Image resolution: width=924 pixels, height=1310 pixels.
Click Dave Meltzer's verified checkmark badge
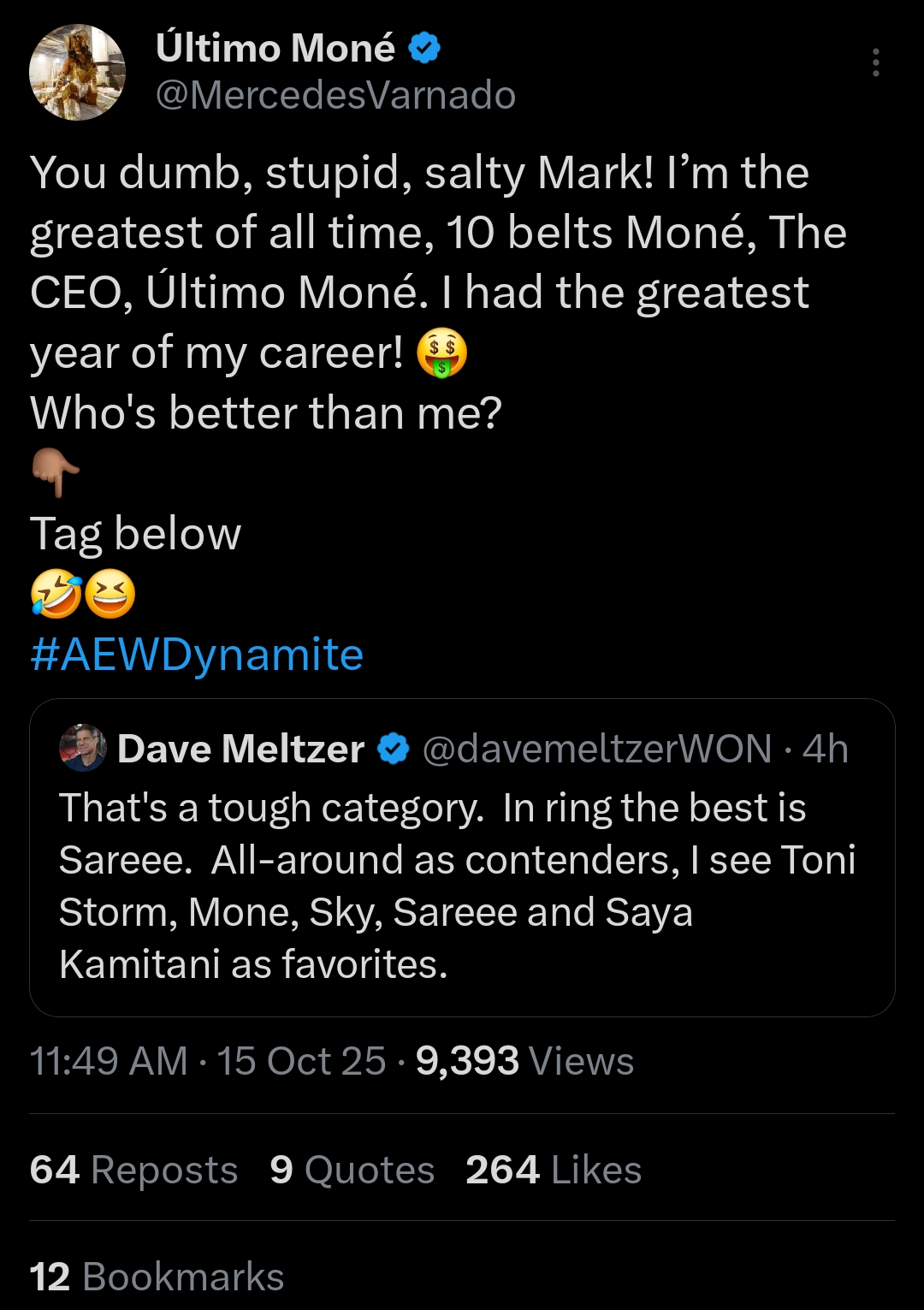(x=394, y=749)
